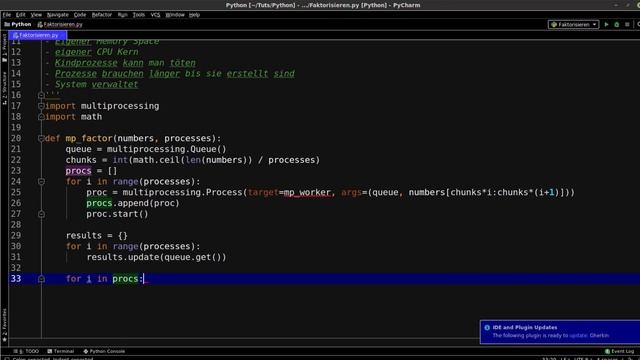Open the TODO tool window
The width and height of the screenshot is (640, 360).
(x=27, y=351)
